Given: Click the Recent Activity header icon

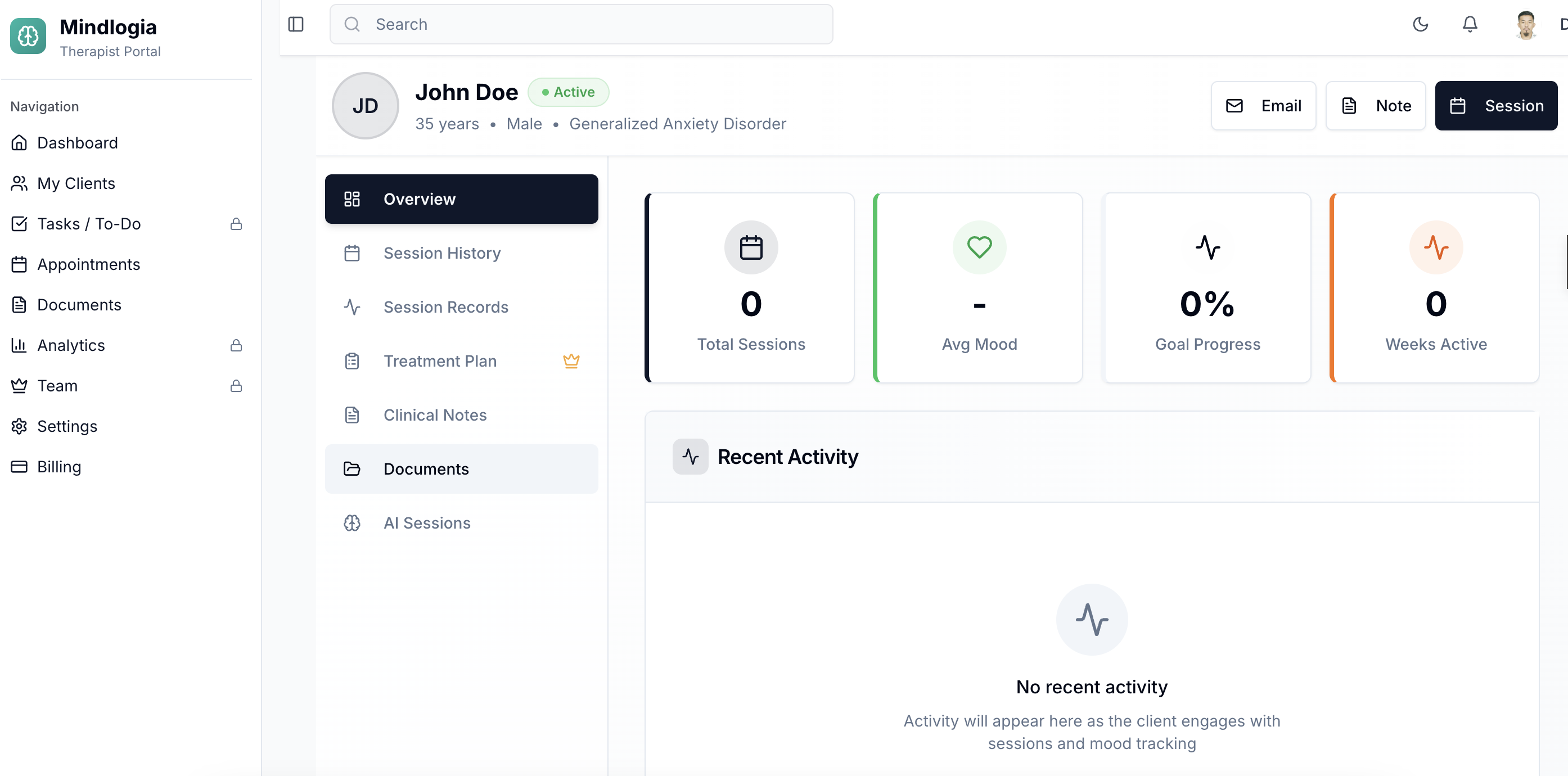Looking at the screenshot, I should (x=690, y=457).
